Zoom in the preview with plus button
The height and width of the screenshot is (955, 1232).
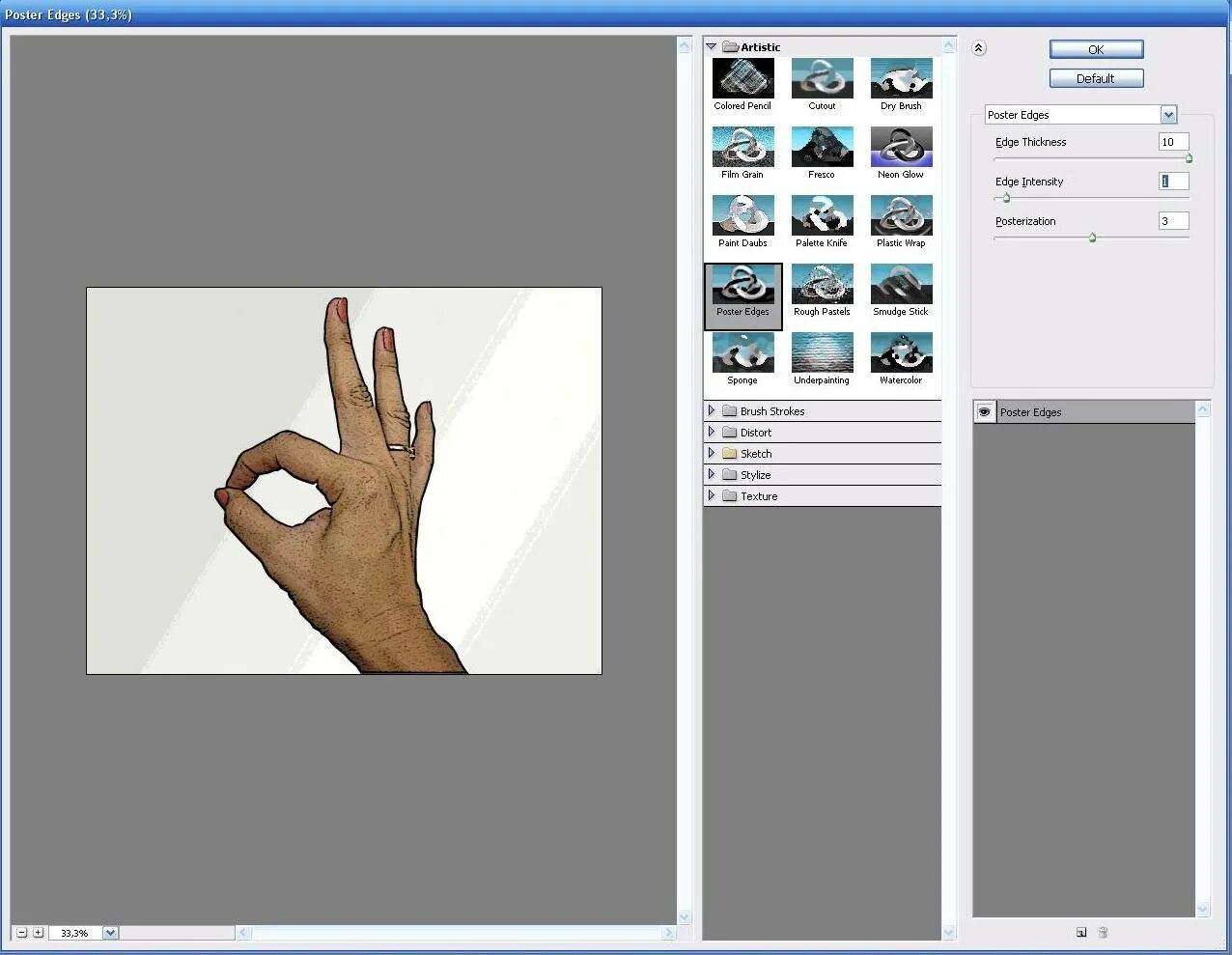tap(39, 933)
